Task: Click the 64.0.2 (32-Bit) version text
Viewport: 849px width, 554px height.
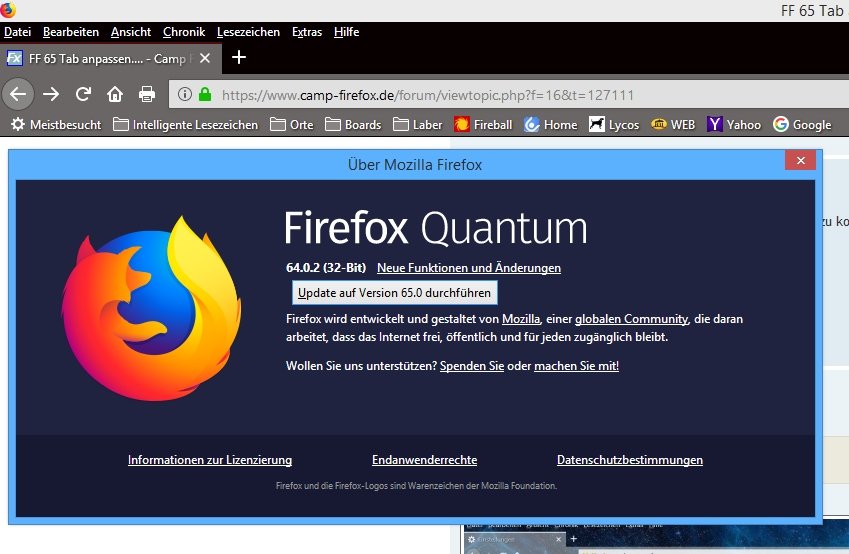Action: (x=326, y=268)
